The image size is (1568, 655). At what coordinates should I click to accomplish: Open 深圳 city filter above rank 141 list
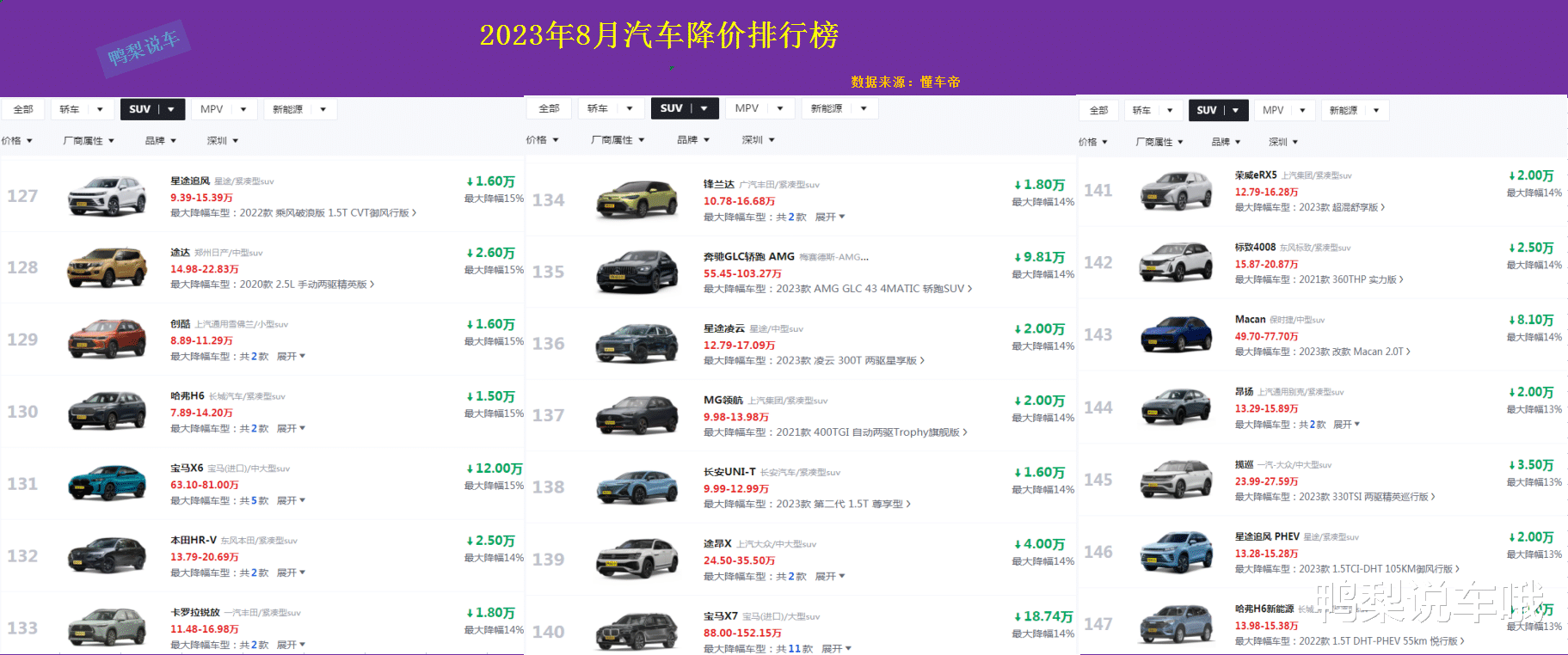click(x=1283, y=142)
